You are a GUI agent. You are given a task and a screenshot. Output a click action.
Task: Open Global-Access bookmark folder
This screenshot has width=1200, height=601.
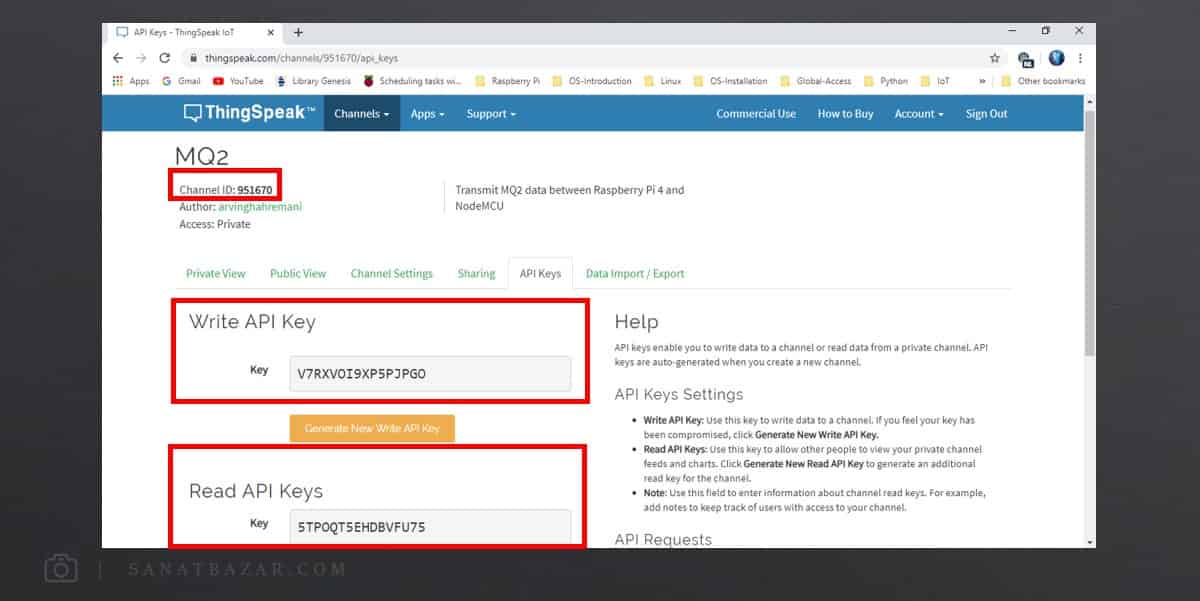(x=815, y=81)
